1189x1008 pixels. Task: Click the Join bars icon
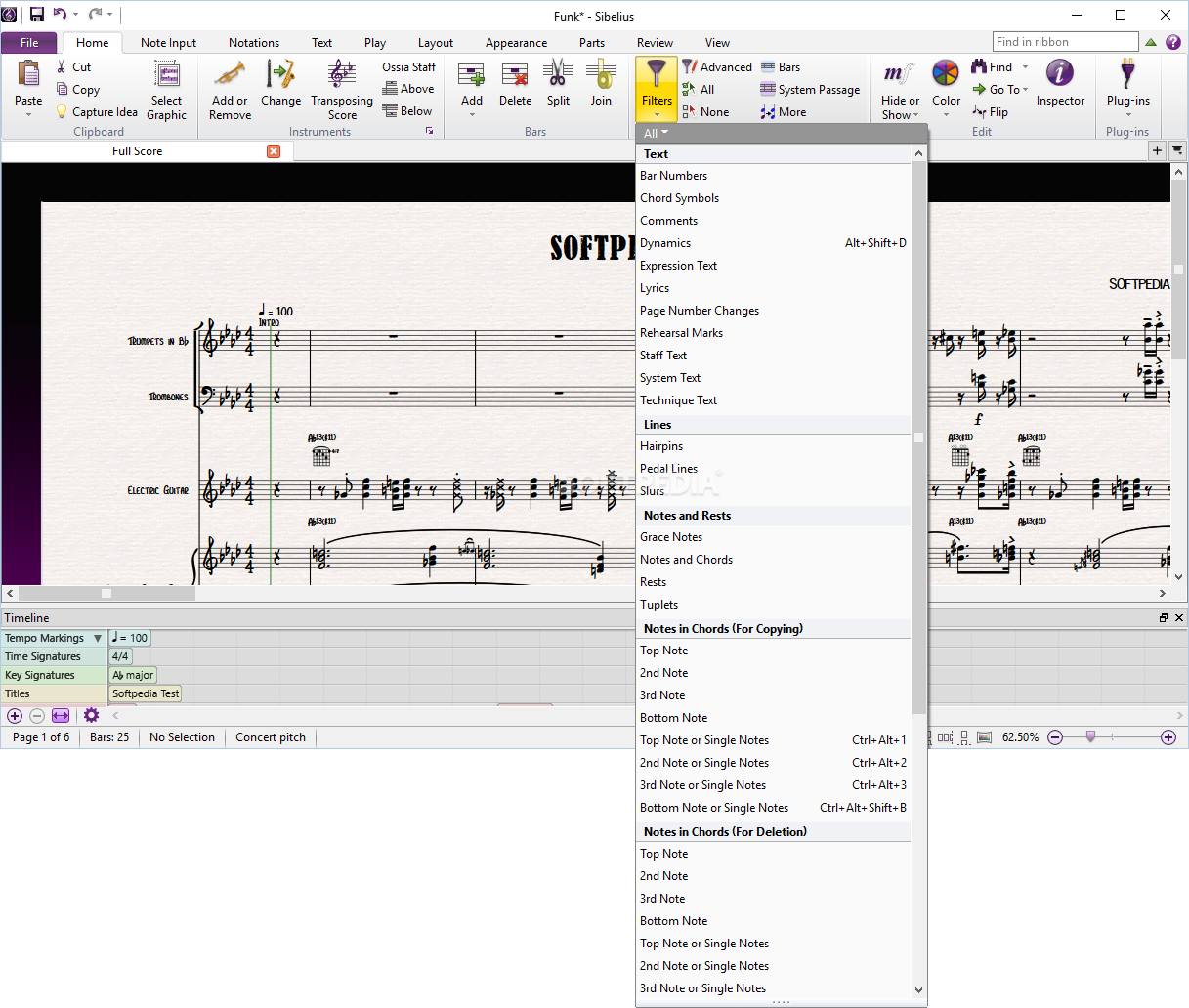click(x=600, y=74)
